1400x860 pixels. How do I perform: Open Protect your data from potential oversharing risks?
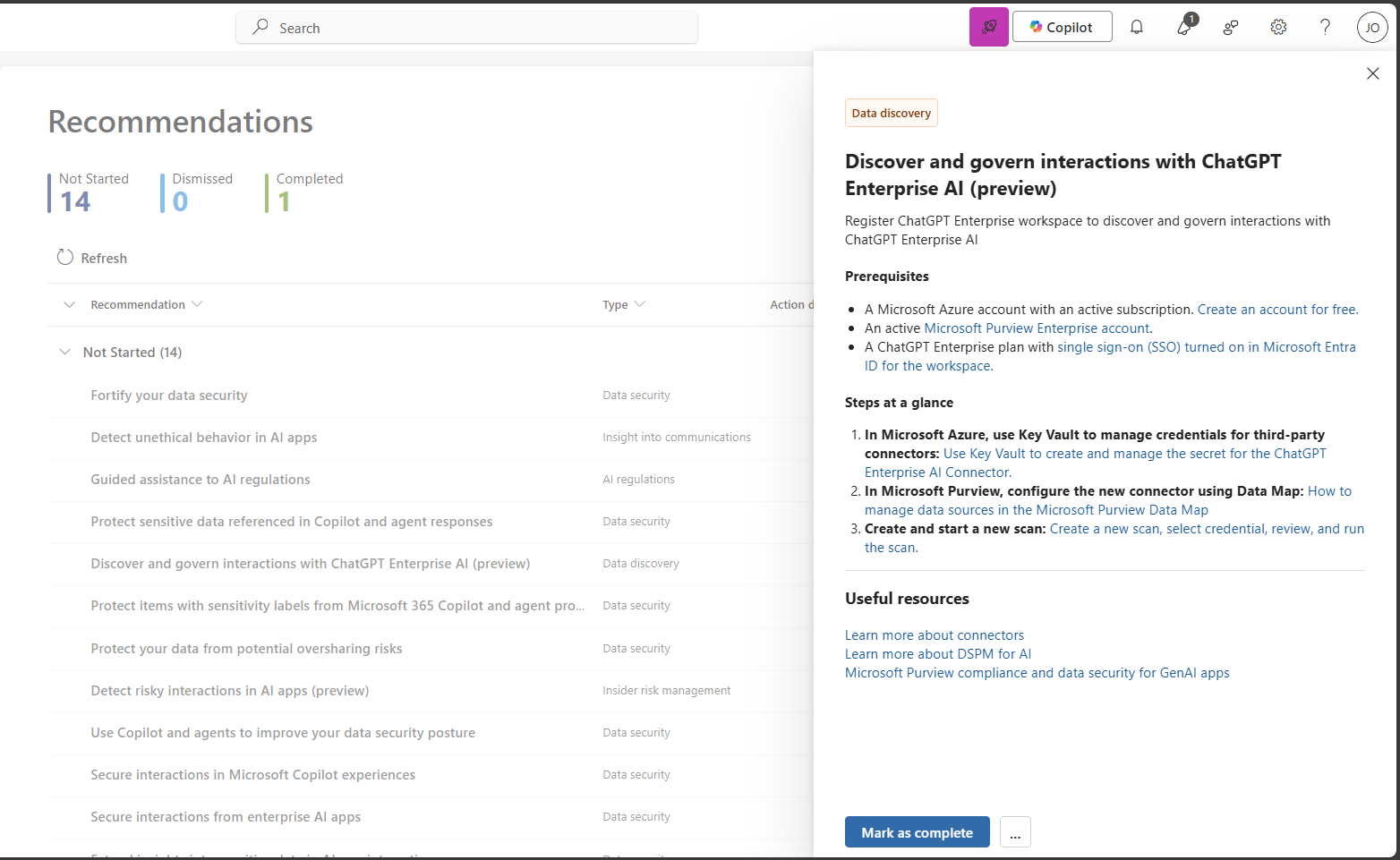(246, 648)
